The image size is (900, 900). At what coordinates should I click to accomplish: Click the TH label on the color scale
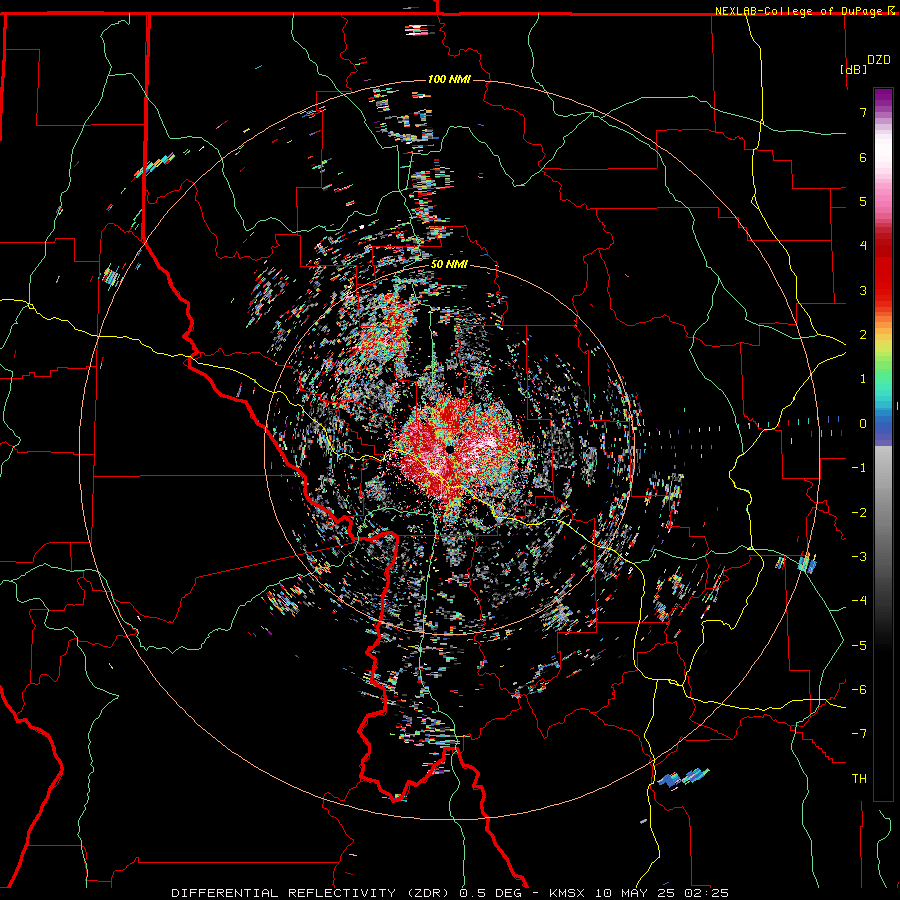(859, 779)
